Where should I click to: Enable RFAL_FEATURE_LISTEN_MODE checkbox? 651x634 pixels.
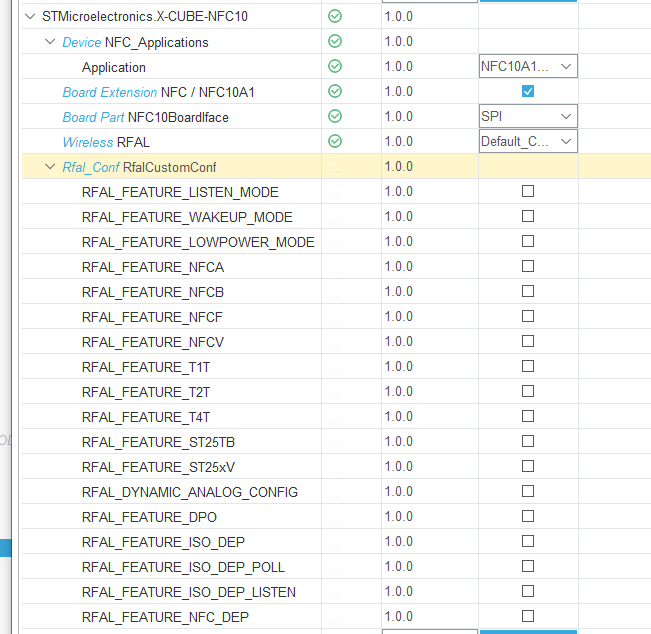coord(528,191)
